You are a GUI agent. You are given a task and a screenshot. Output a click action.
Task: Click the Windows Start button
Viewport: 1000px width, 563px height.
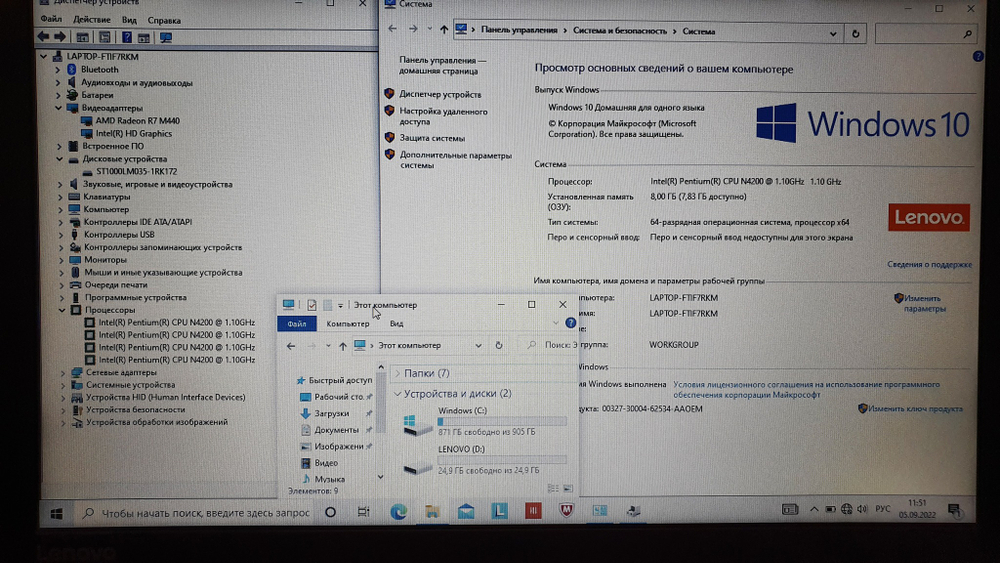pos(56,513)
